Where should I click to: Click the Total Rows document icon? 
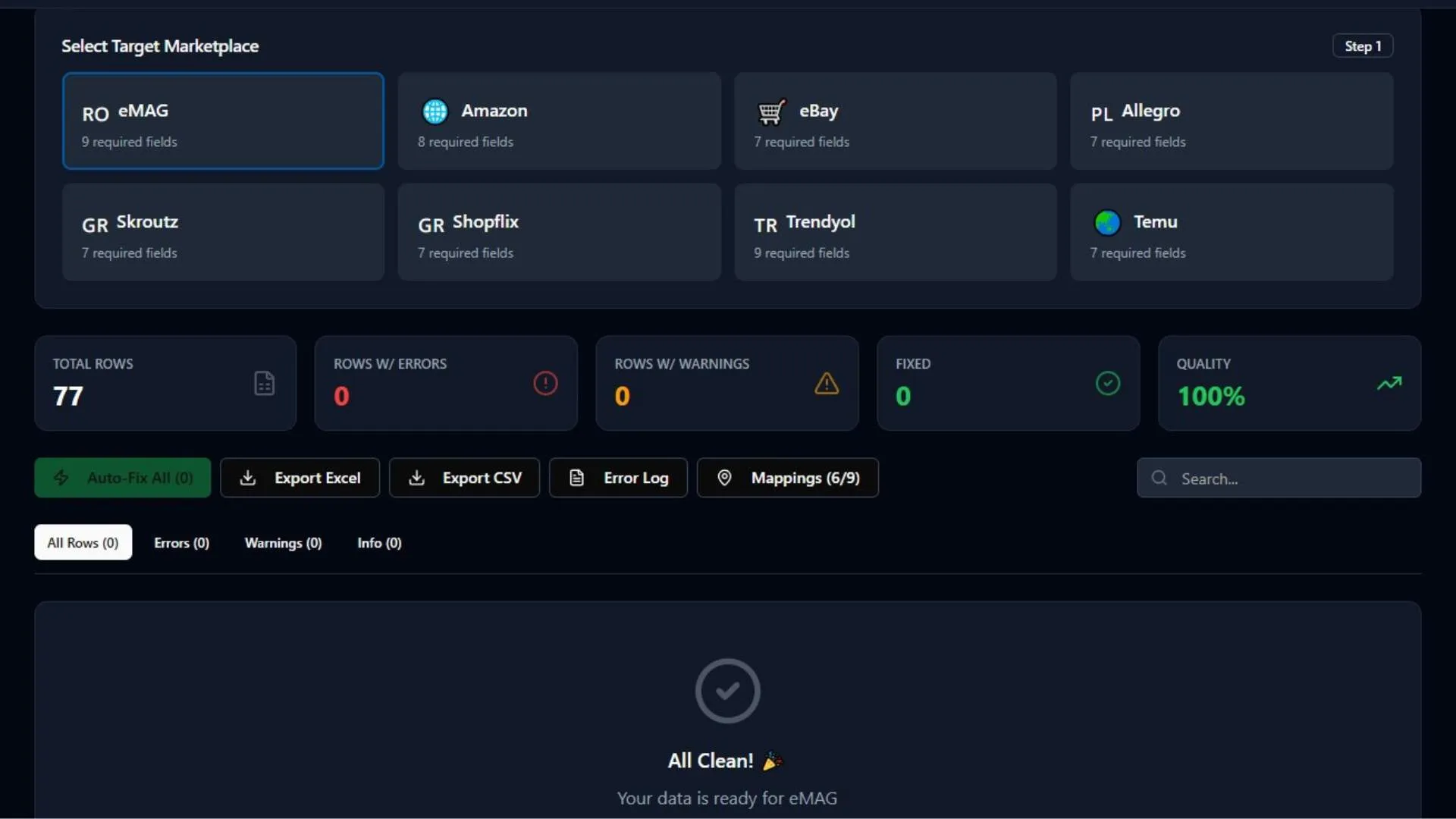point(264,384)
